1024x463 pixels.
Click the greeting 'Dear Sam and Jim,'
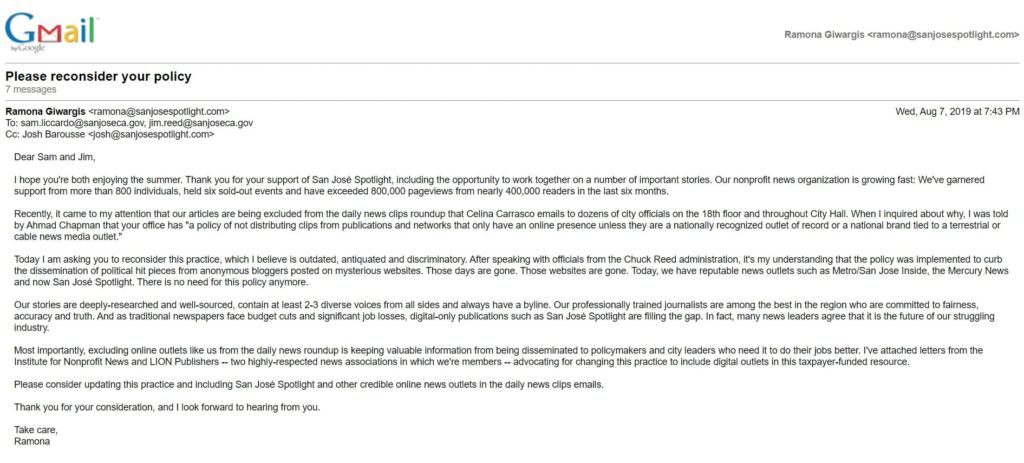coord(54,157)
